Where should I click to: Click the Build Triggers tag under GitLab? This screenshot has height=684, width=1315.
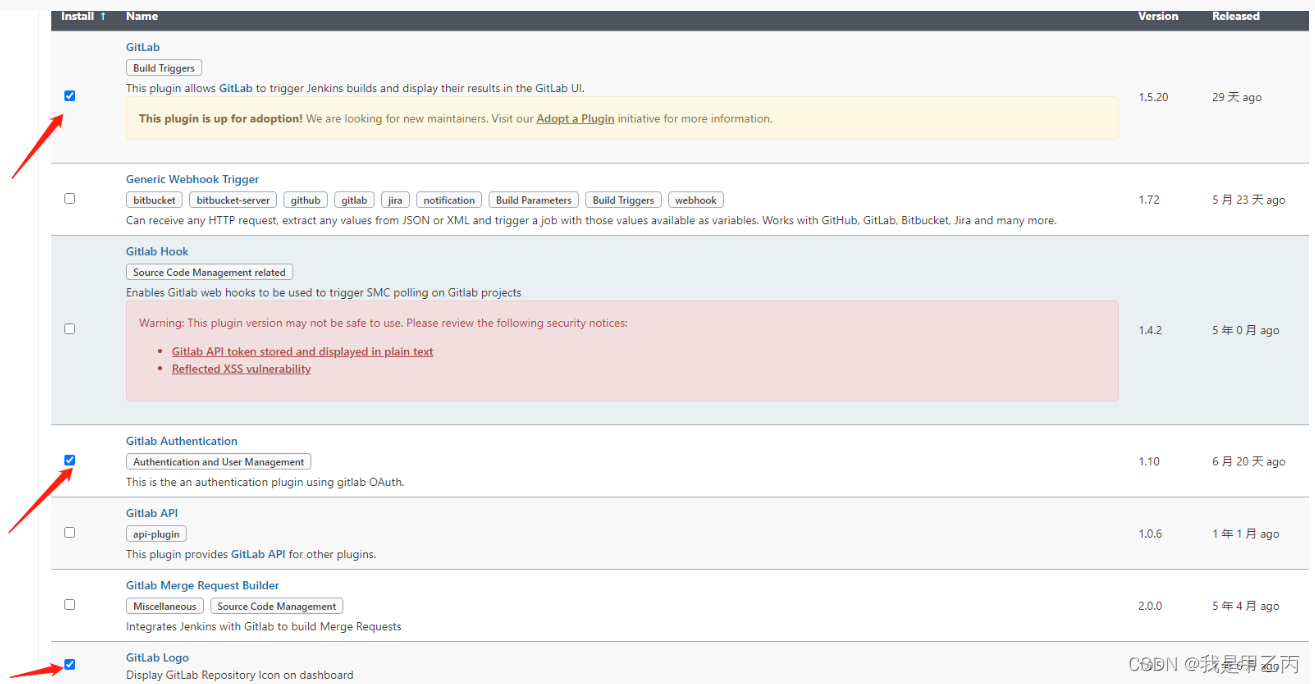tap(164, 68)
